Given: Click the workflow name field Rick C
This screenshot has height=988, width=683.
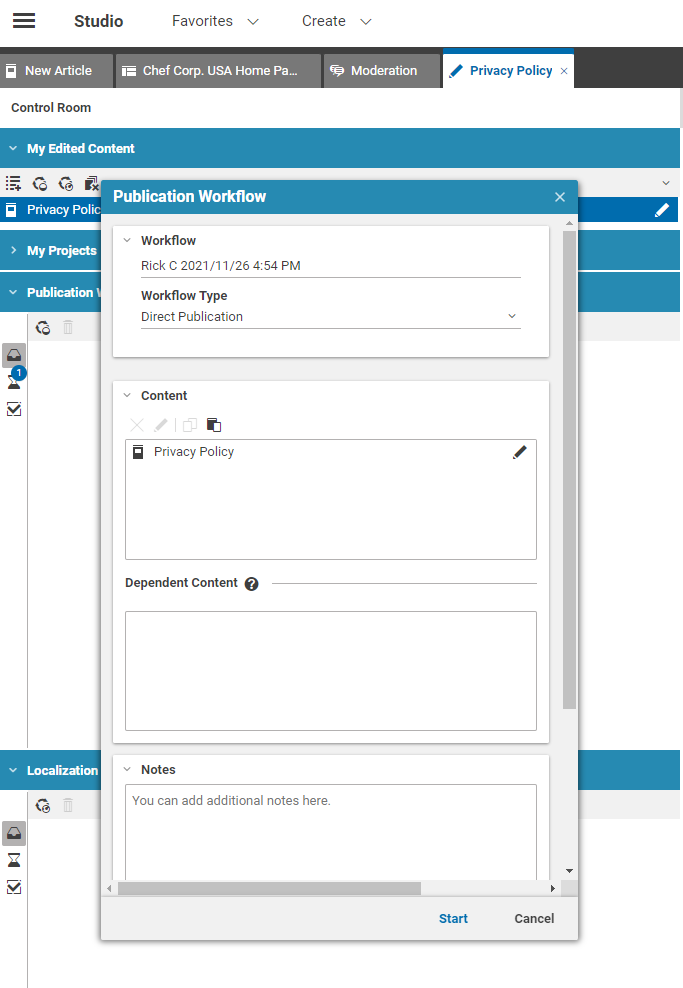Looking at the screenshot, I should pos(331,266).
